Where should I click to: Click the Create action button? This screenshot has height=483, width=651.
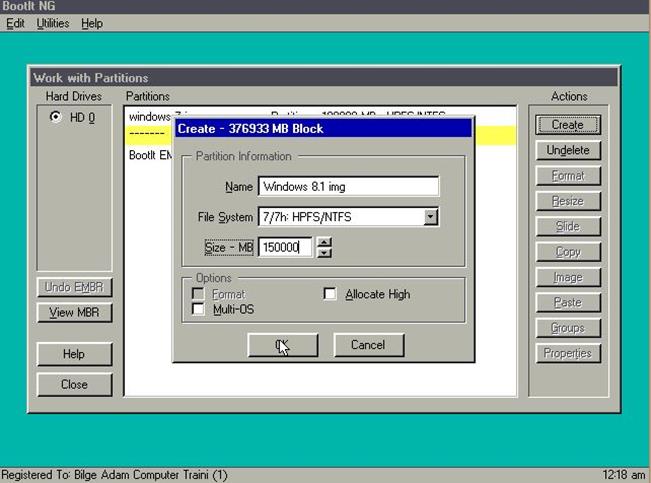[568, 125]
